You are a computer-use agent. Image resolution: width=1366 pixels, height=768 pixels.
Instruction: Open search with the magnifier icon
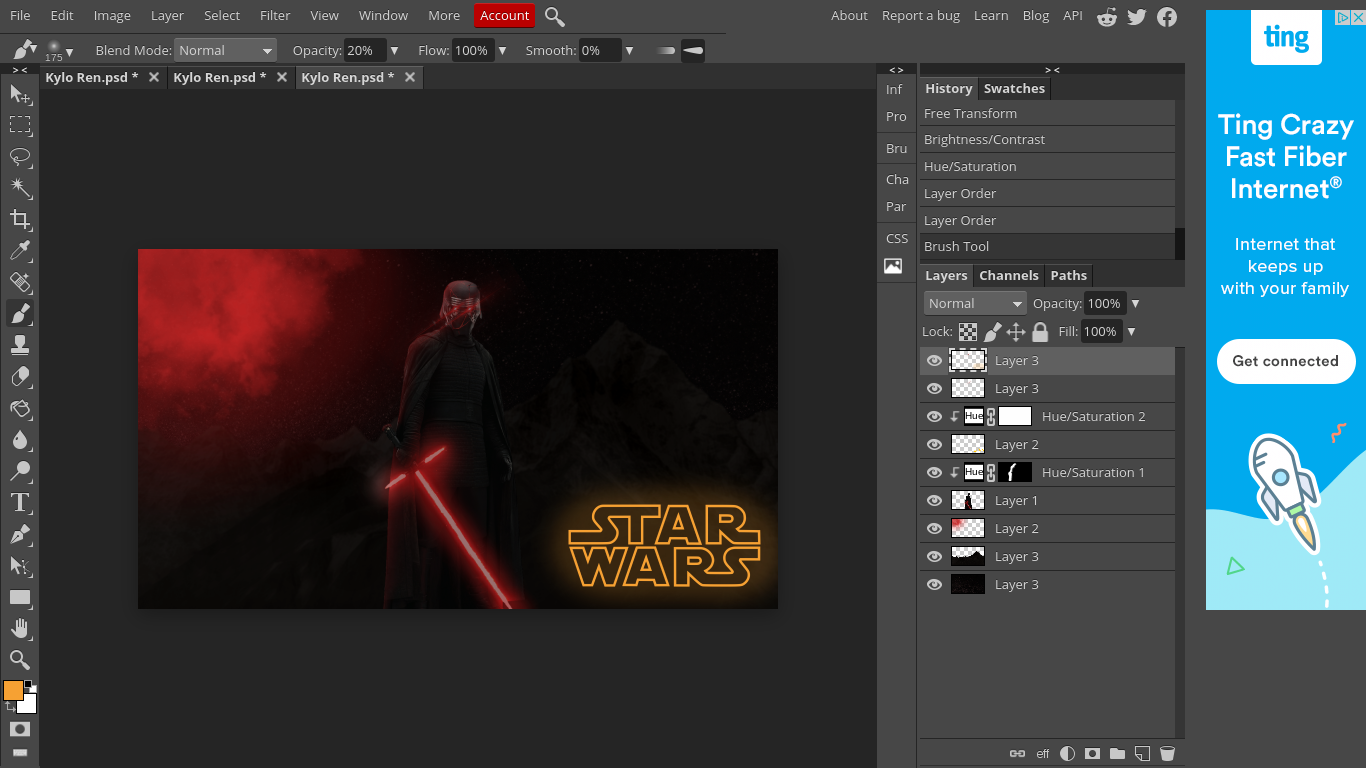(555, 16)
